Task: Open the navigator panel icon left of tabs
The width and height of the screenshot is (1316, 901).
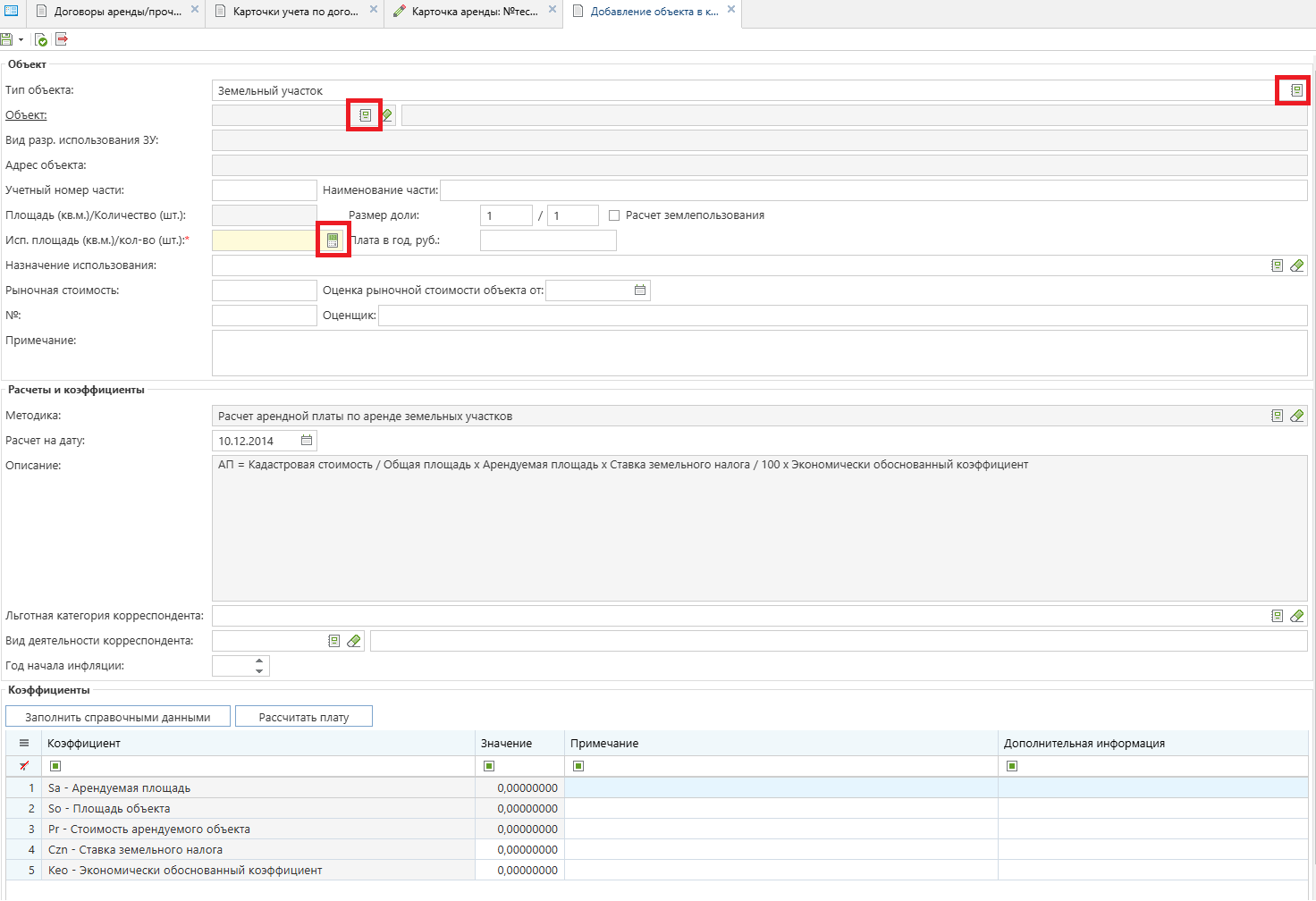Action: (x=12, y=12)
